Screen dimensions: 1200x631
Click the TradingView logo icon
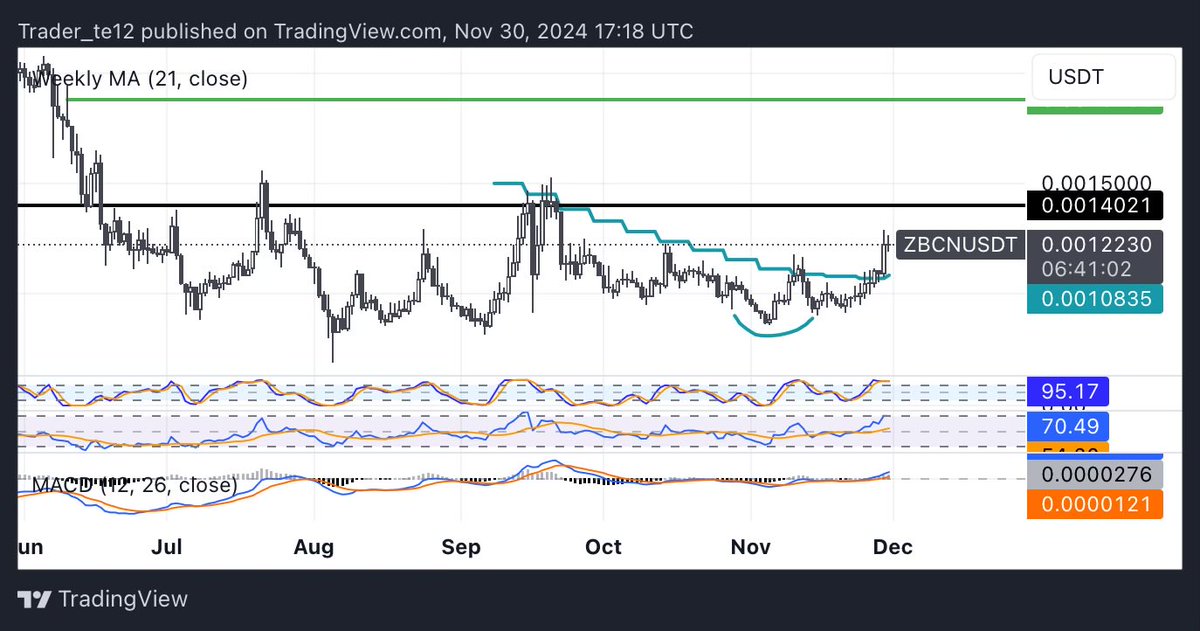[36, 600]
